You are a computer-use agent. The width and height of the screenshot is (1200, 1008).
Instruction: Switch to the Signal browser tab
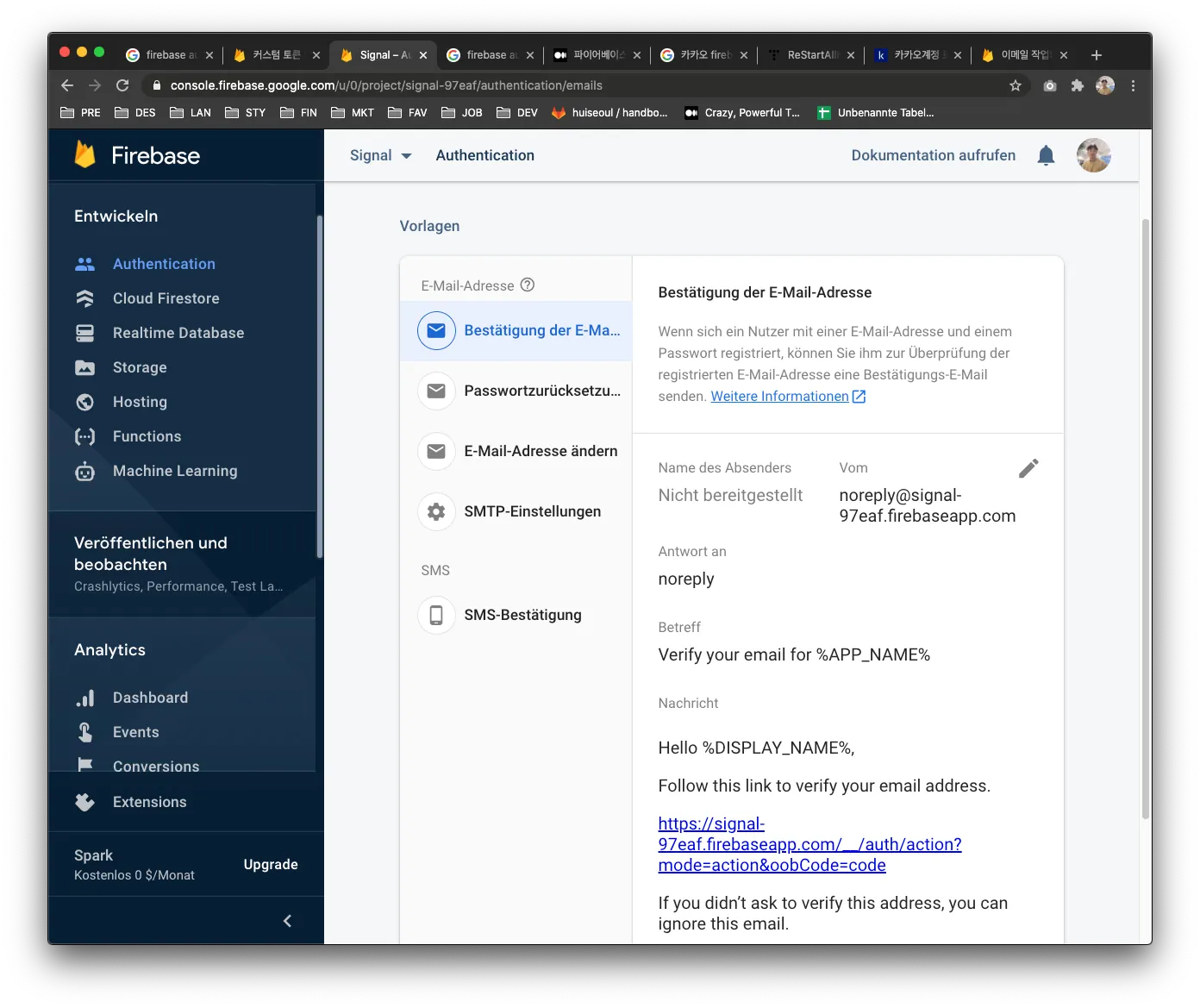click(x=384, y=55)
